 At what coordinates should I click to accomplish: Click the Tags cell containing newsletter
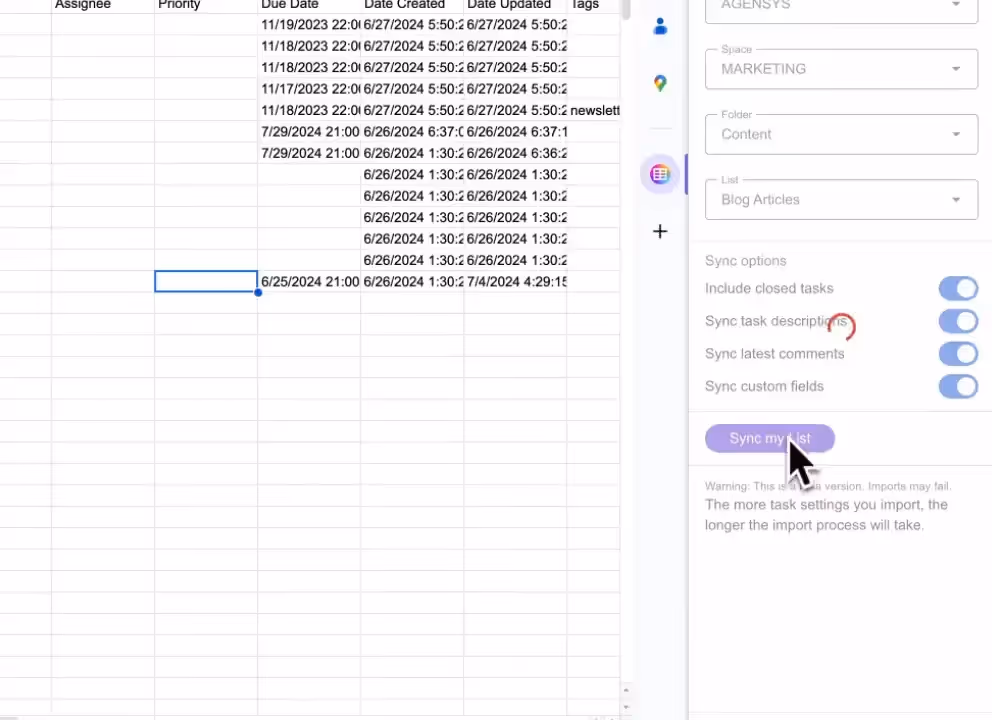[x=594, y=110]
